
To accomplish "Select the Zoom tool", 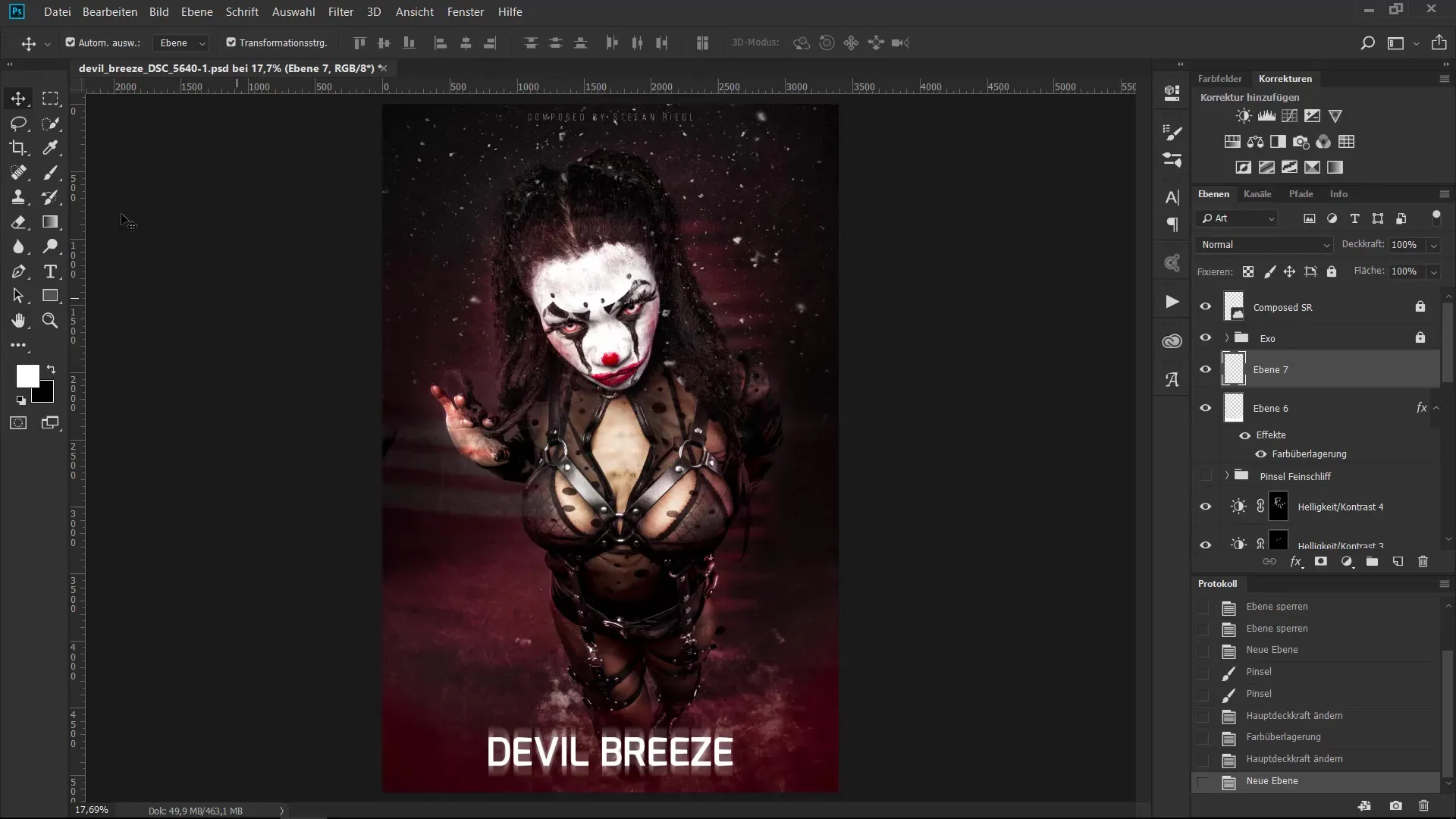I will [50, 321].
